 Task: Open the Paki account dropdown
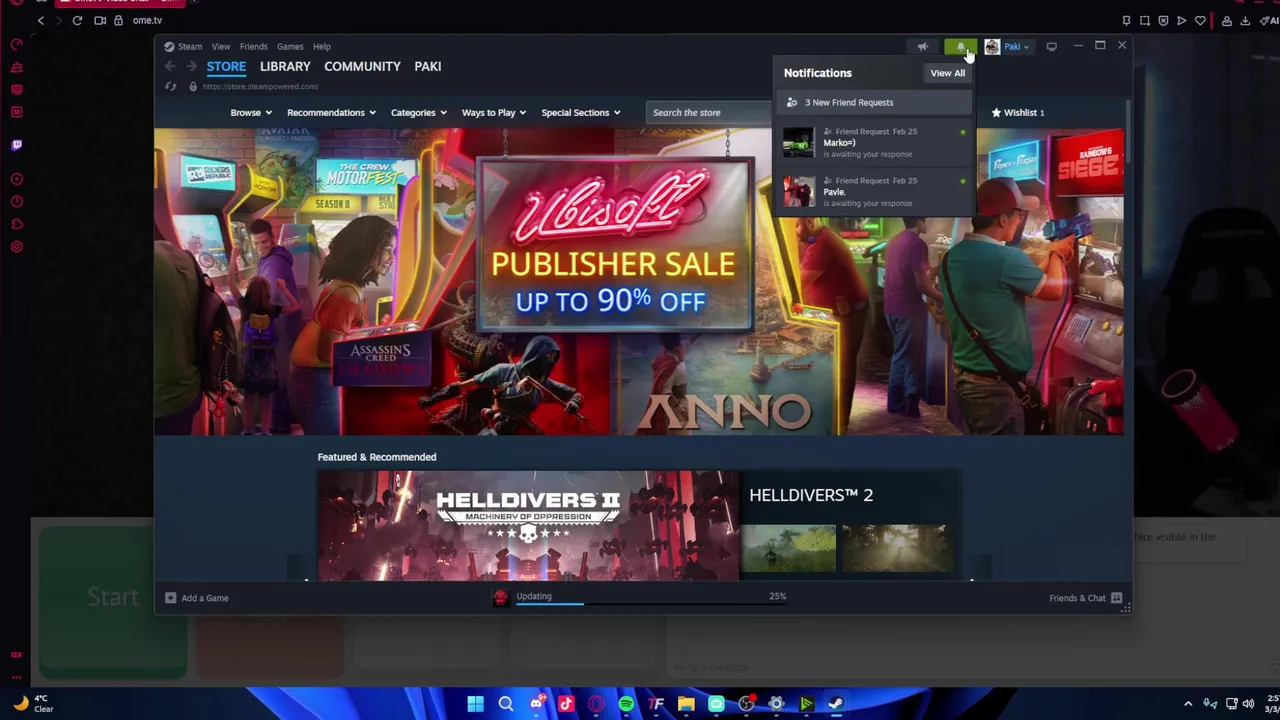(x=1016, y=46)
